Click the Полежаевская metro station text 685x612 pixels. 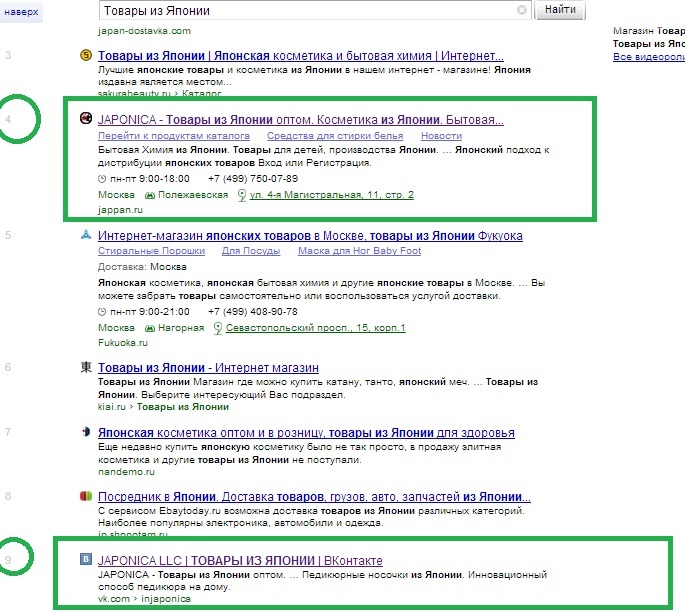coord(193,195)
